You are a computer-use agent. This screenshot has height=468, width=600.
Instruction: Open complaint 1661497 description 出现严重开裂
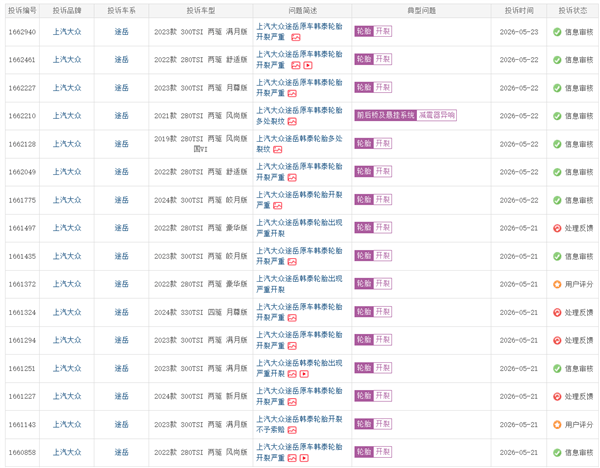[299, 228]
